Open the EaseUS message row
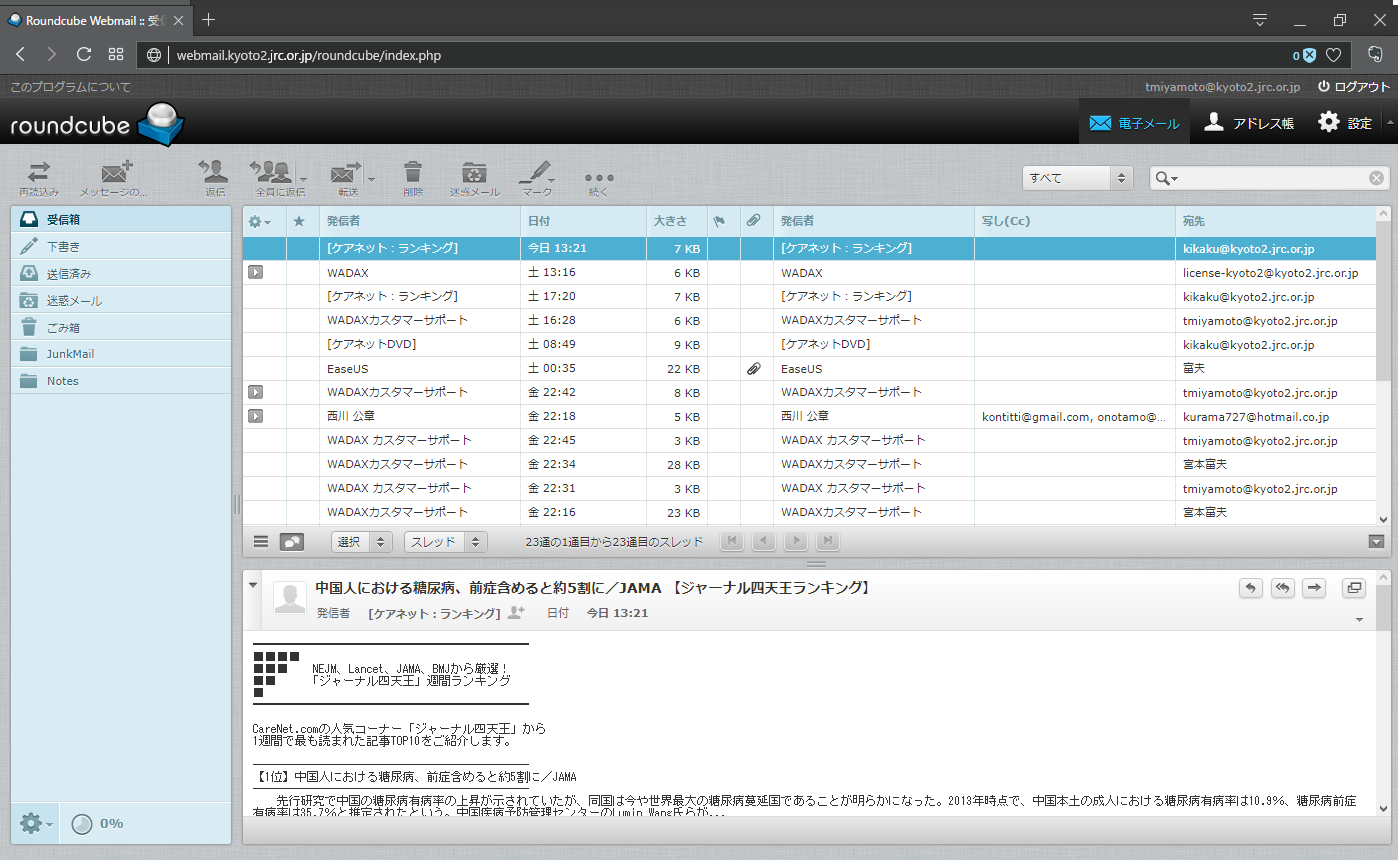Screen dimensions: 1398x860 click(809, 369)
